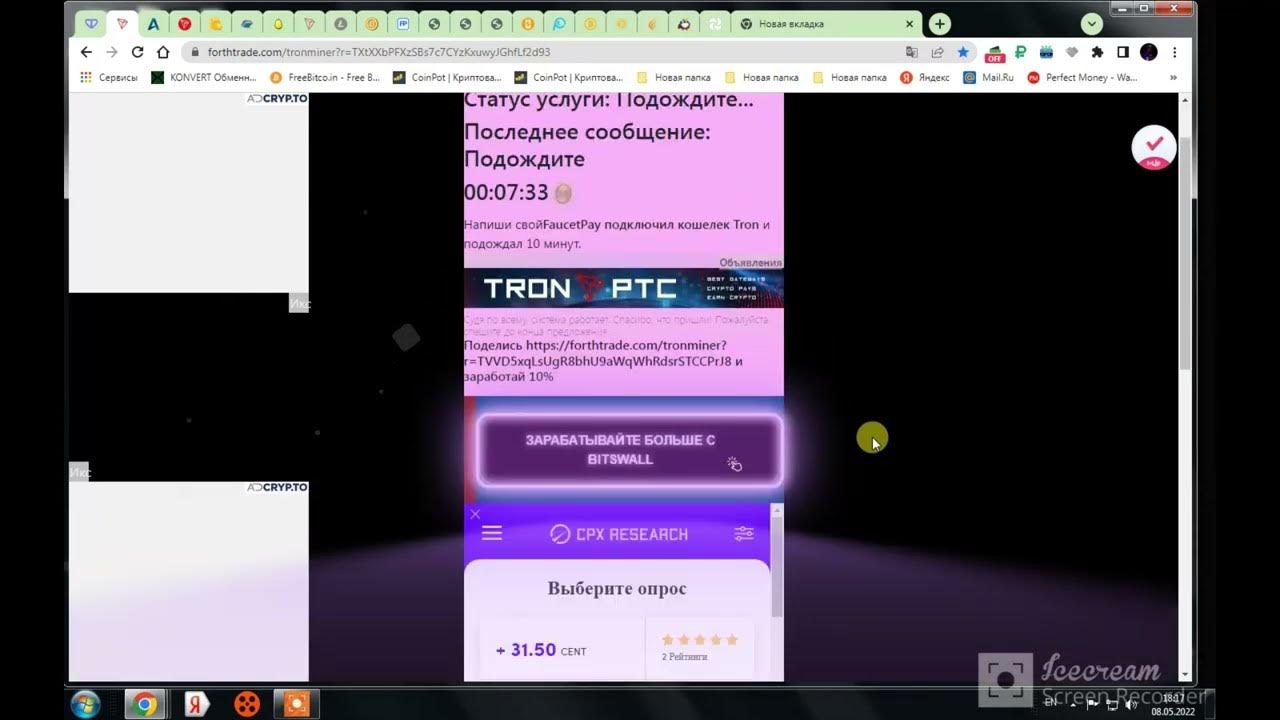
Task: Open Perfect Money bookmark
Action: pos(1082,77)
